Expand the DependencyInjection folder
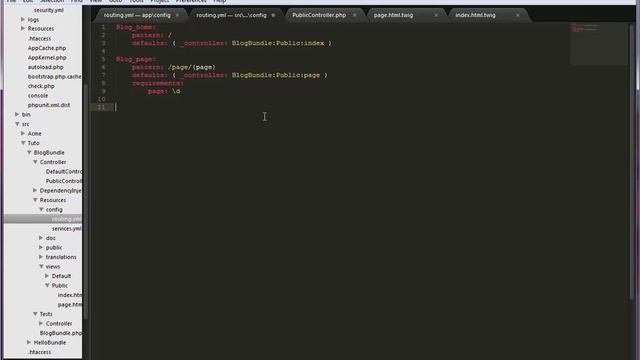 point(35,190)
